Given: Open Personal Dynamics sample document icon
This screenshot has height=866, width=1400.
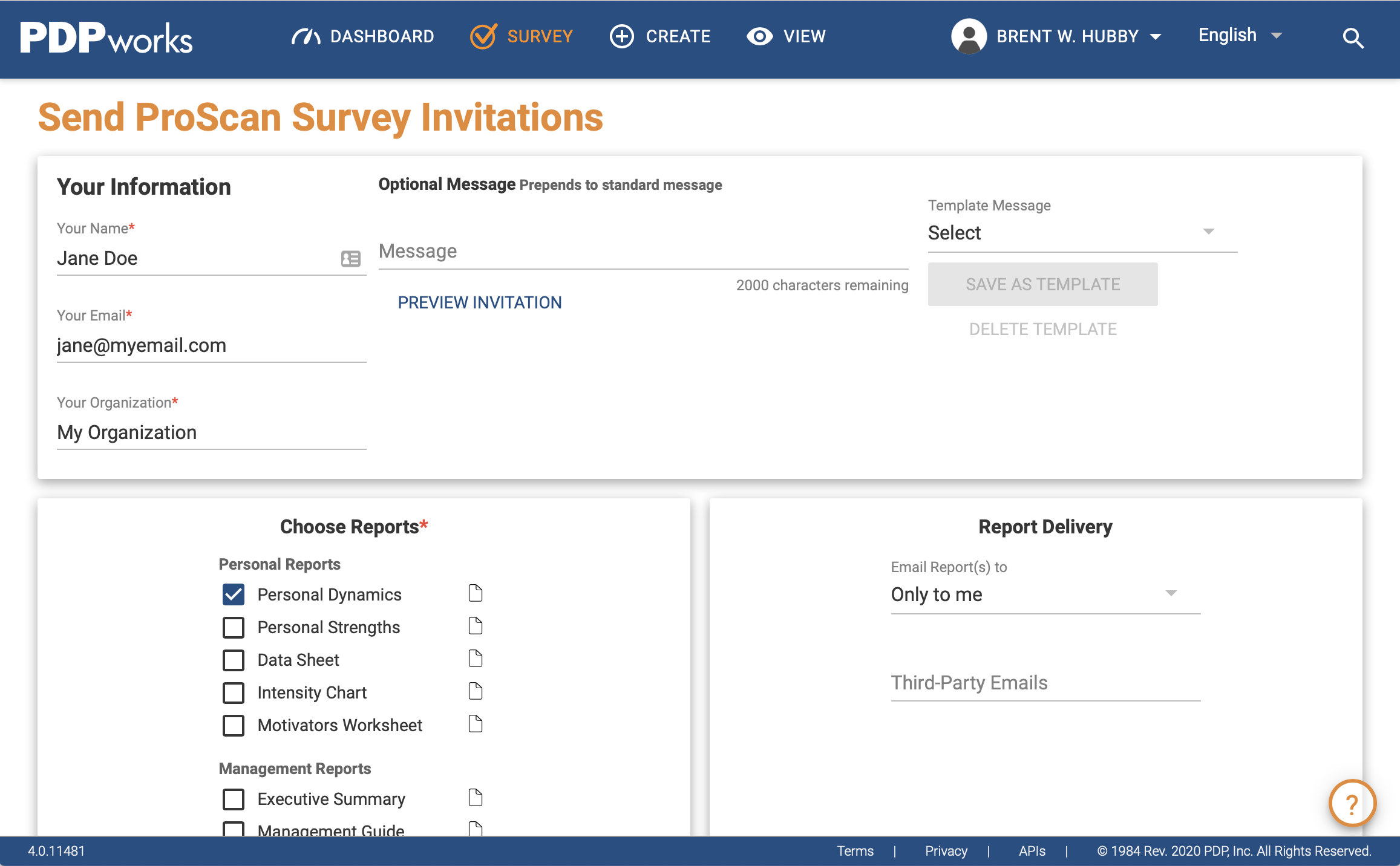Looking at the screenshot, I should pos(476,593).
